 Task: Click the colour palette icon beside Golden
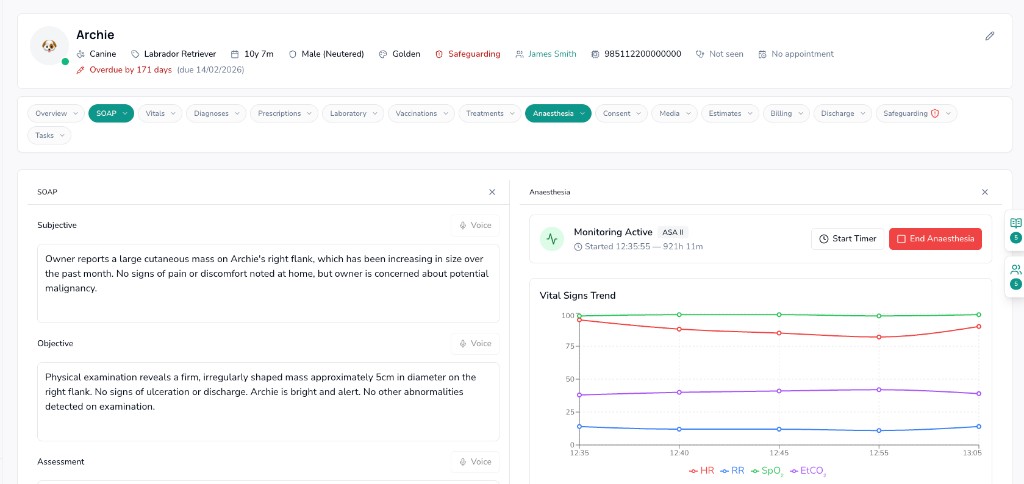[383, 54]
